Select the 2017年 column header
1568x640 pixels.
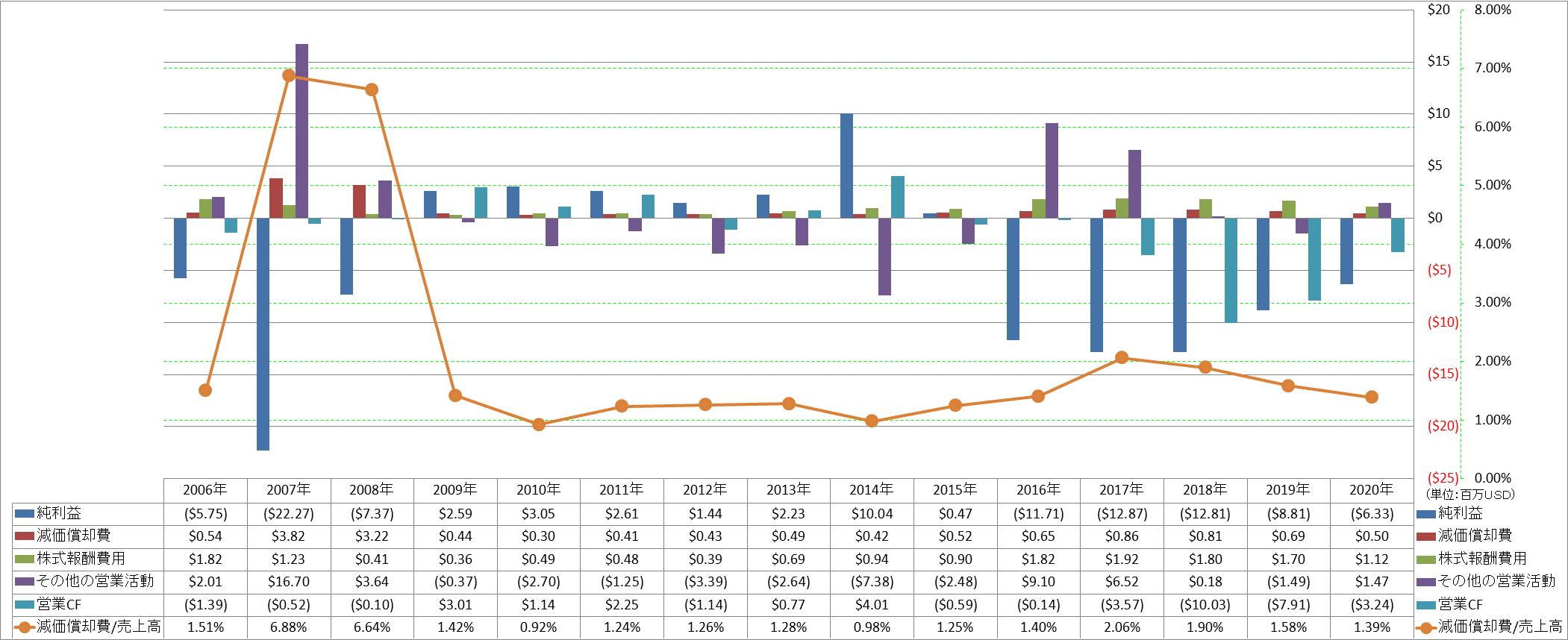[1122, 490]
